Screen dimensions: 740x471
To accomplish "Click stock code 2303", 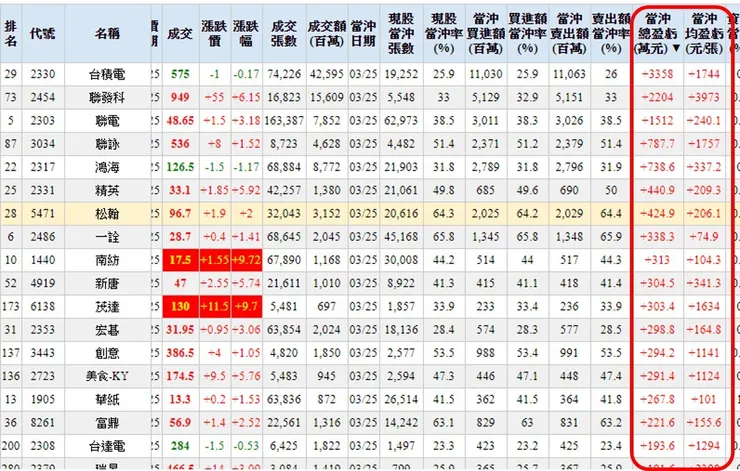I will pos(42,120).
